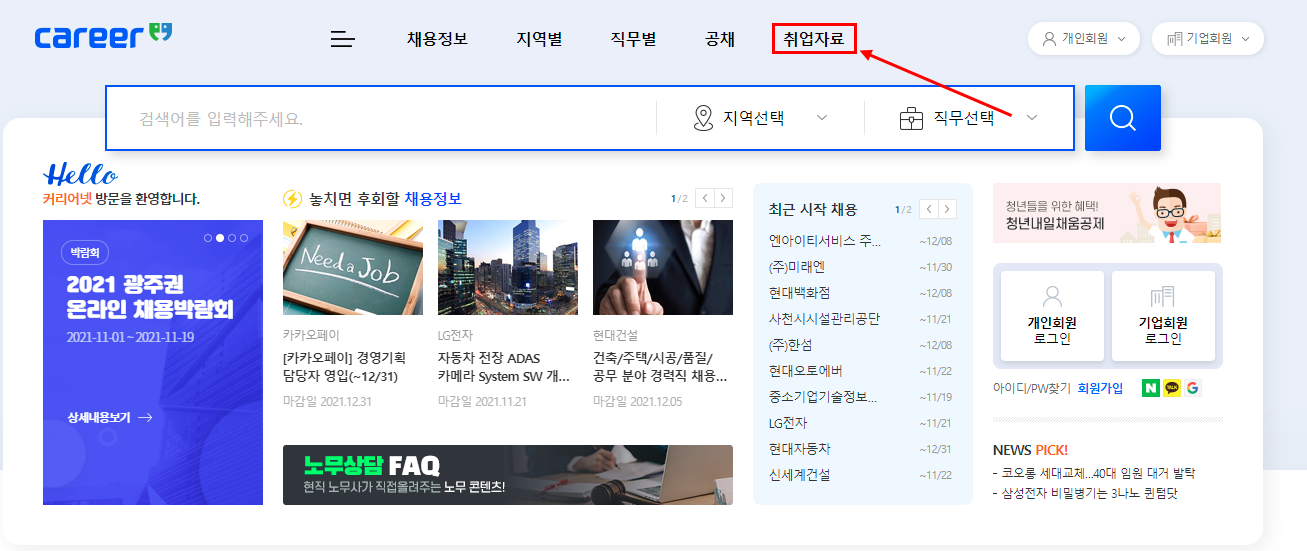Sign in with Kakao icon

tap(1171, 388)
